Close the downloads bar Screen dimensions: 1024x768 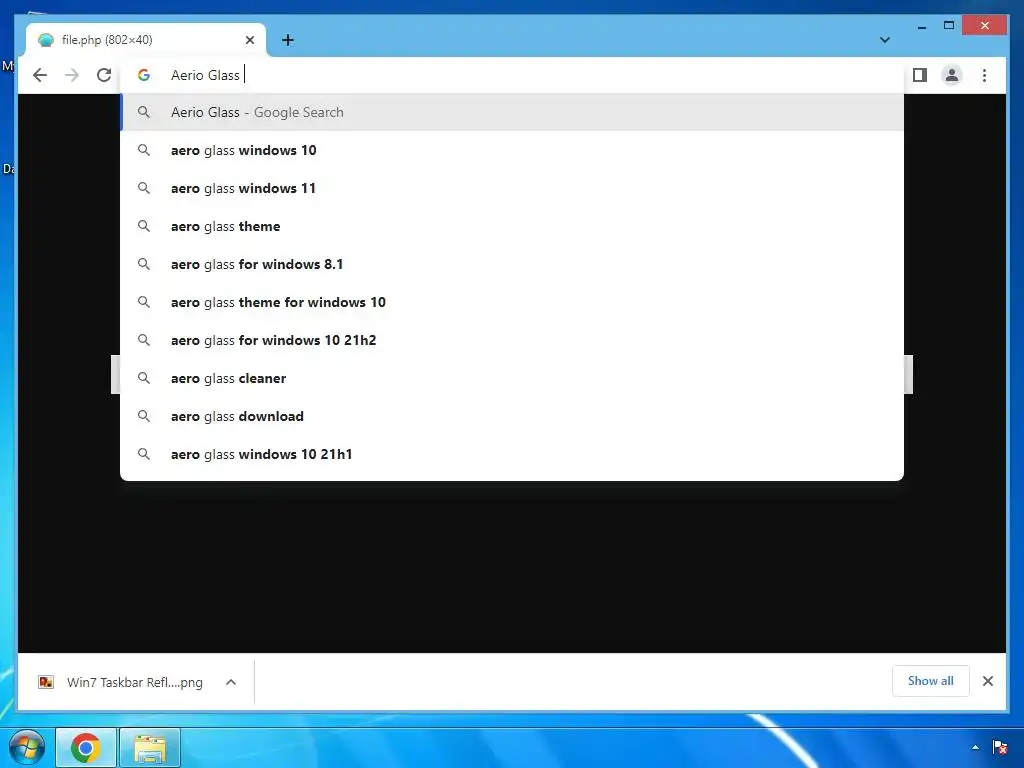coord(987,681)
